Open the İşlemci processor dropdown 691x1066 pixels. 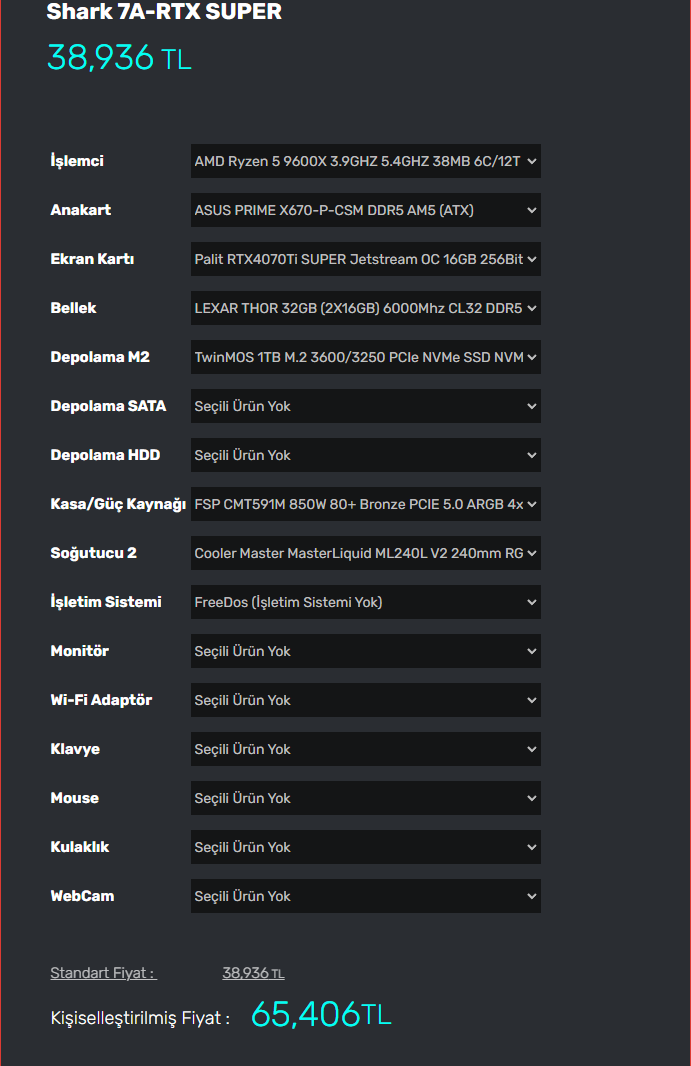click(x=365, y=161)
